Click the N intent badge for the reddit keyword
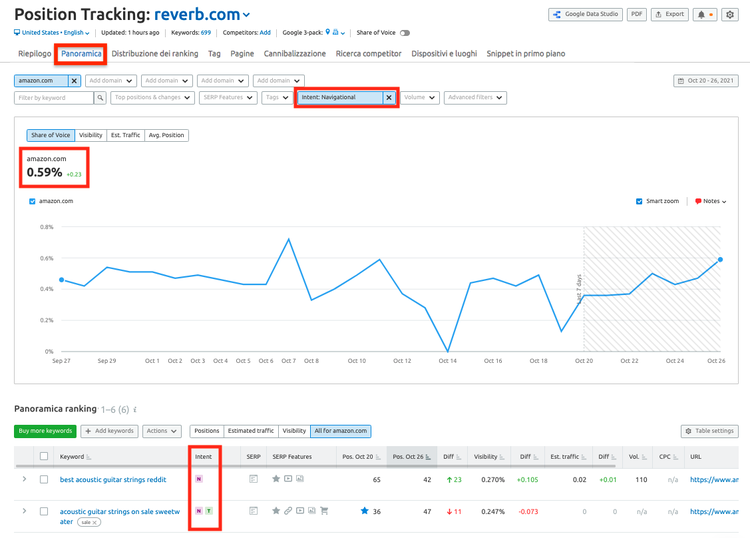750x538 pixels. click(x=199, y=479)
